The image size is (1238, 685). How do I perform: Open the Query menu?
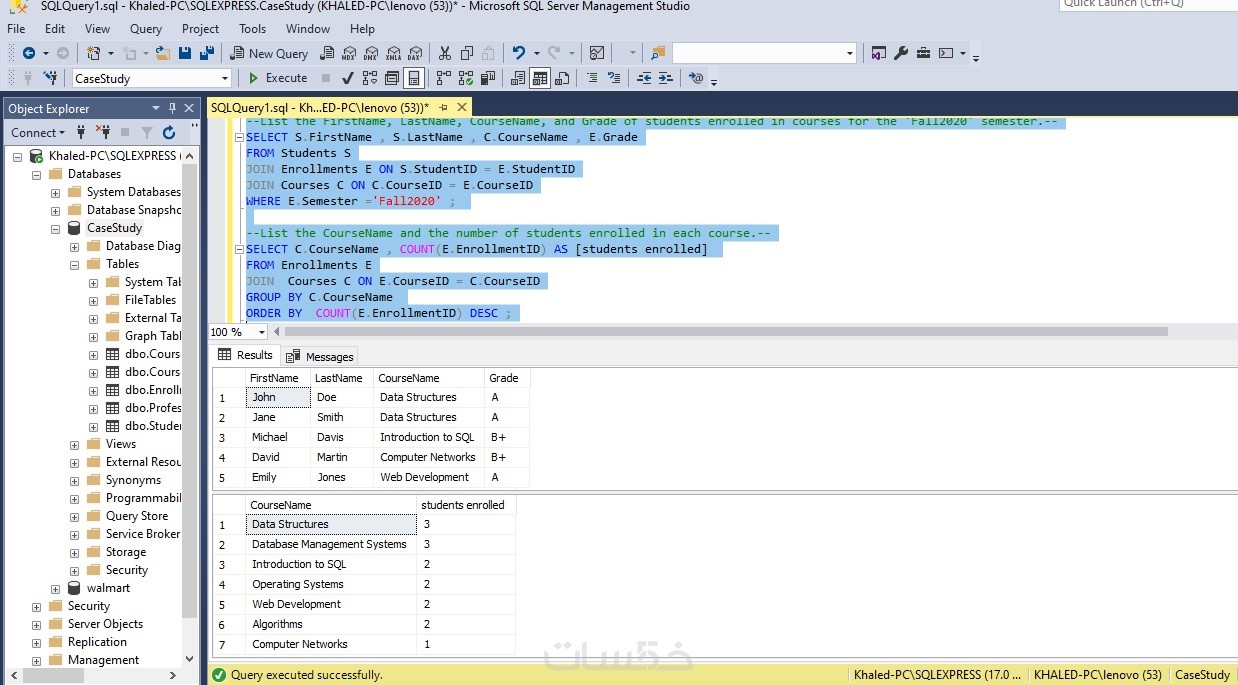[x=146, y=29]
